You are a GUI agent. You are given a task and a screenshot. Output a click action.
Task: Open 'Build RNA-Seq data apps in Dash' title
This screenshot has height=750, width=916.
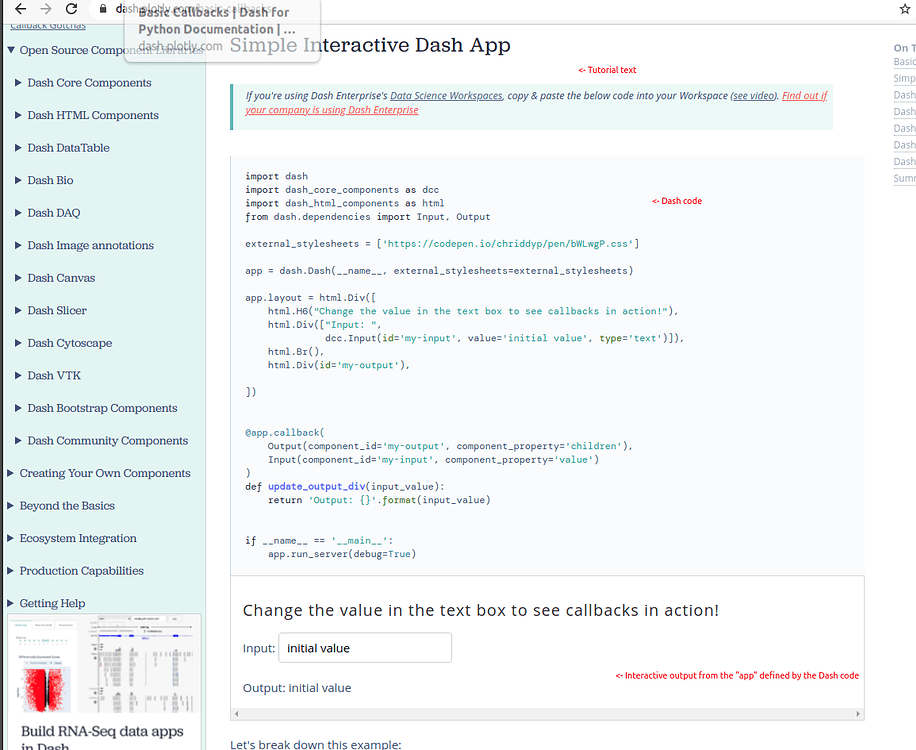102,738
